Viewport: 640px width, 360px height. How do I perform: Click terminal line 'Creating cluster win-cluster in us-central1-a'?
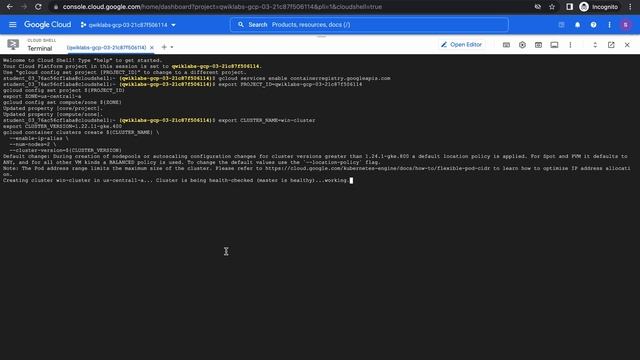(x=78, y=180)
